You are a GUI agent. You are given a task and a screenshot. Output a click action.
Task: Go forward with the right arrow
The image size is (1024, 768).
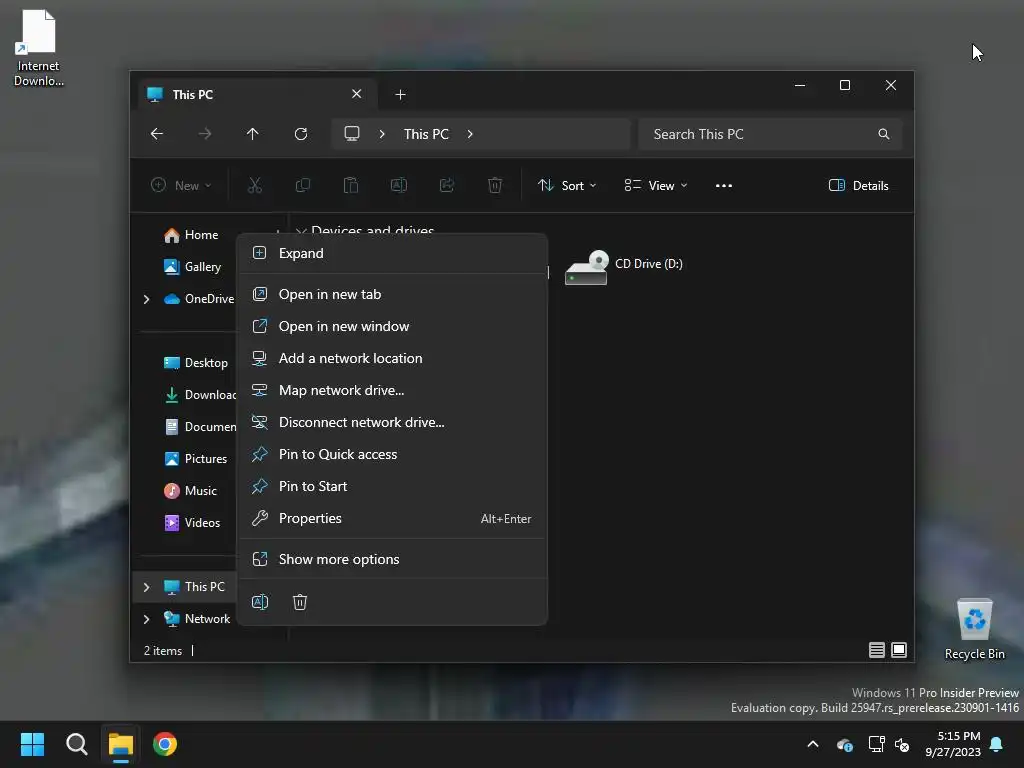205,134
